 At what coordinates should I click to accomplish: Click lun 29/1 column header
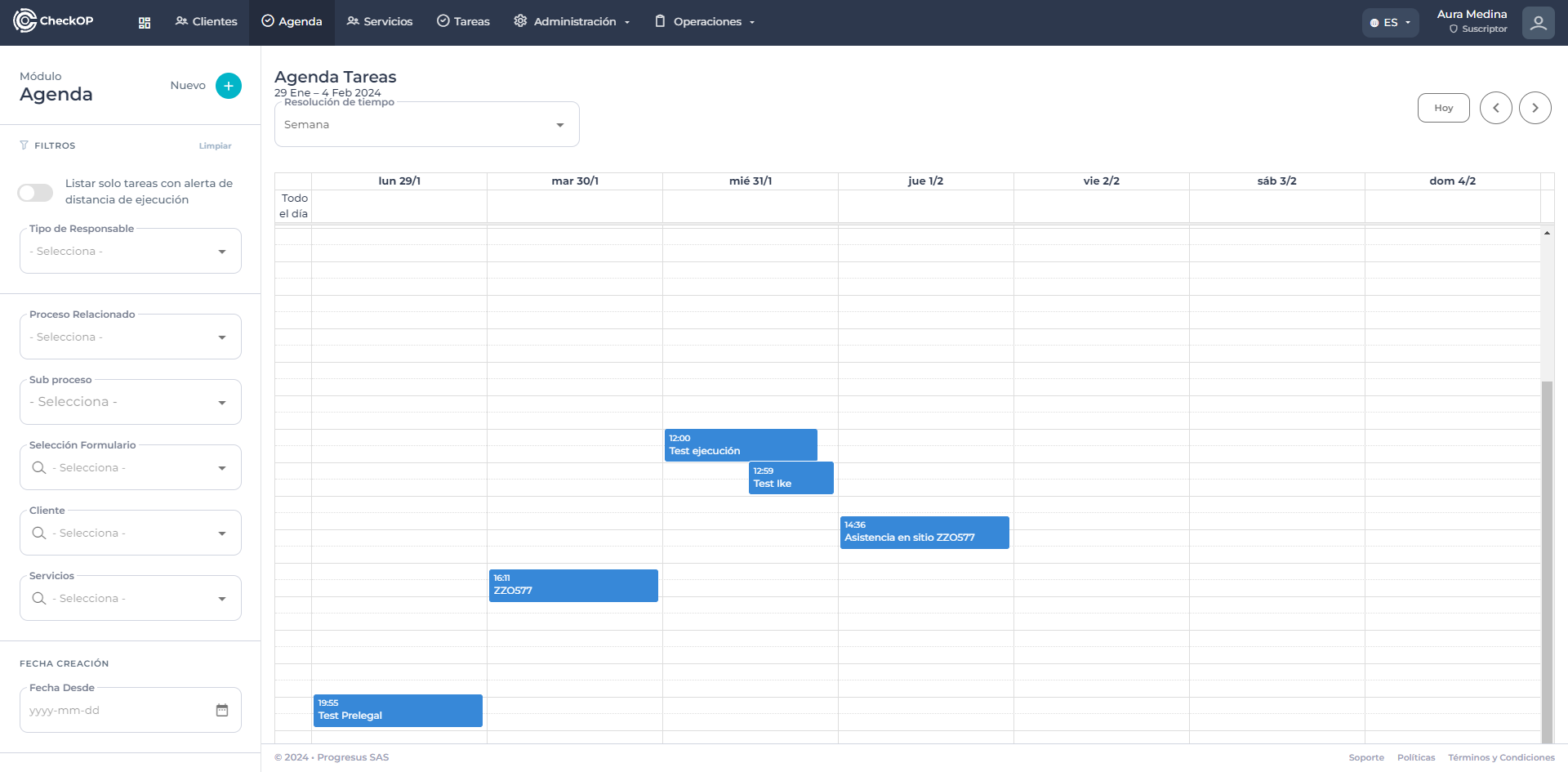click(399, 181)
